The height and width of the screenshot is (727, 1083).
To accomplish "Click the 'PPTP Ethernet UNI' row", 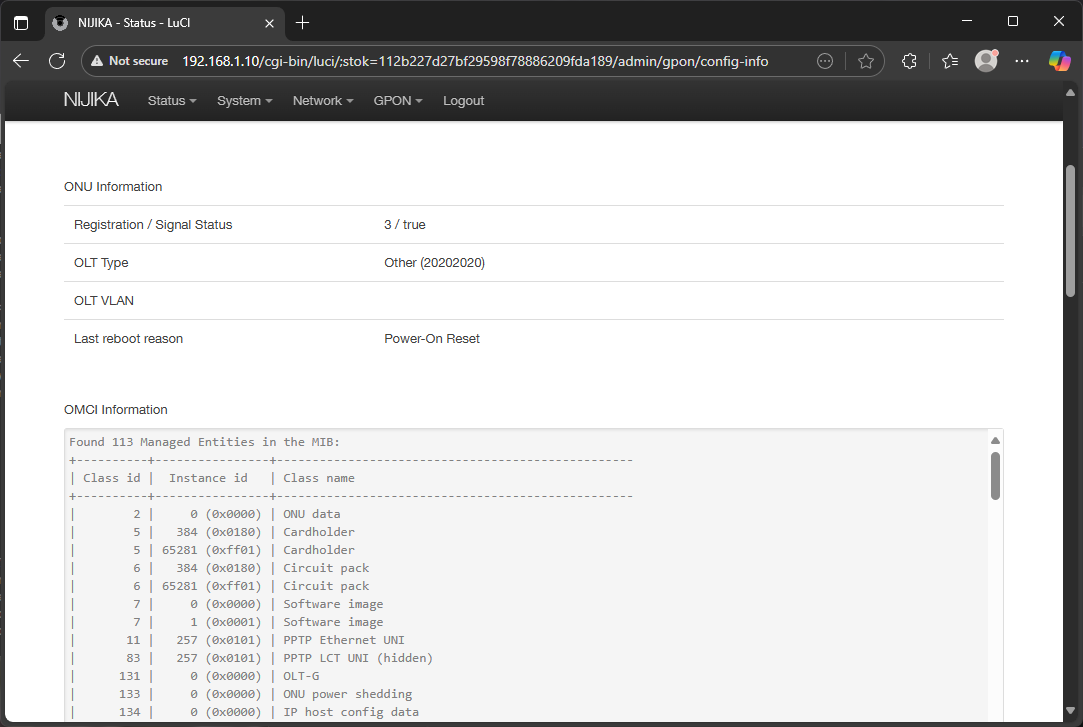I will tap(238, 640).
